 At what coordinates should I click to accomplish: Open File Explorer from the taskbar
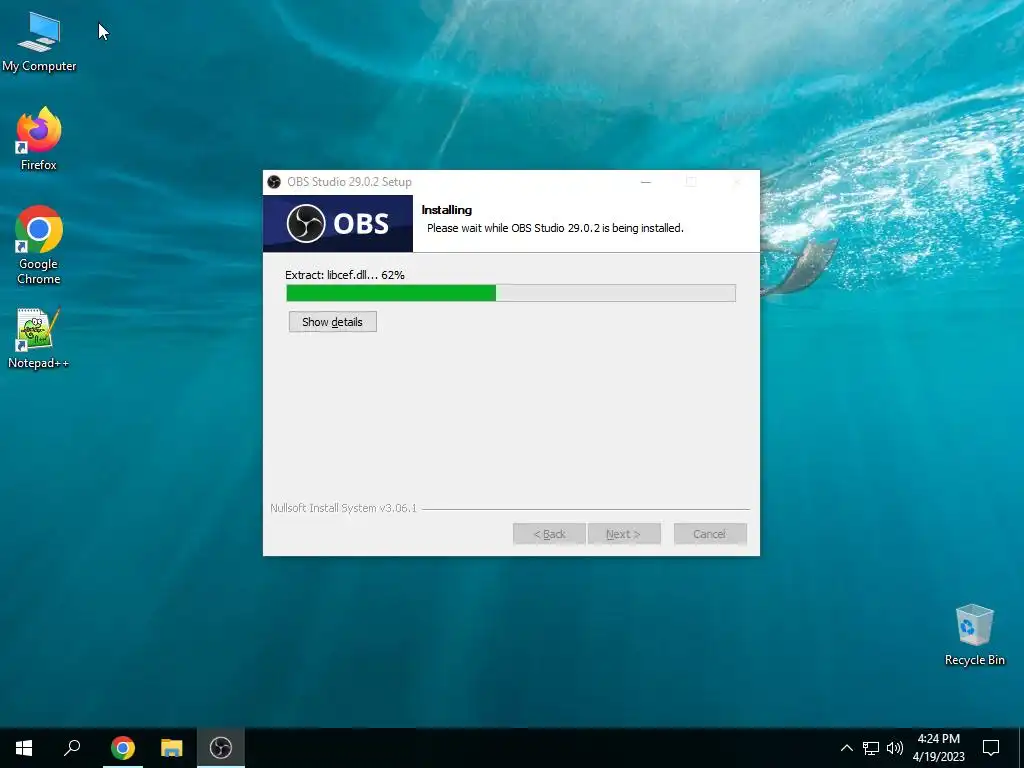[x=172, y=748]
